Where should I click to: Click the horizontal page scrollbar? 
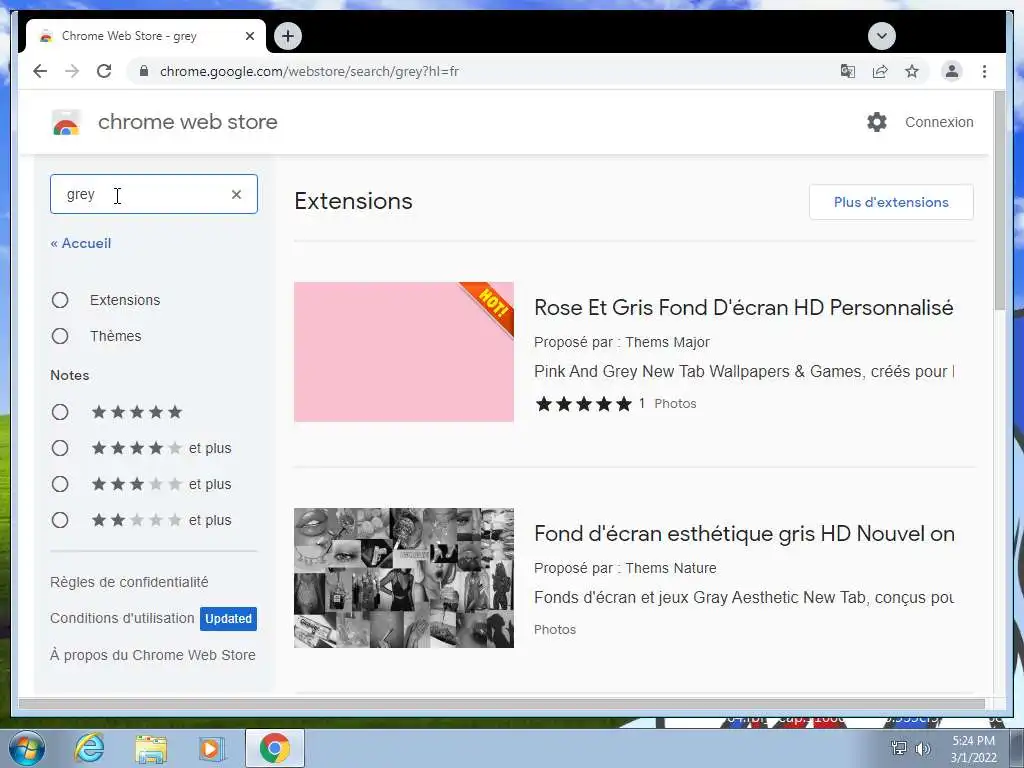pos(502,703)
